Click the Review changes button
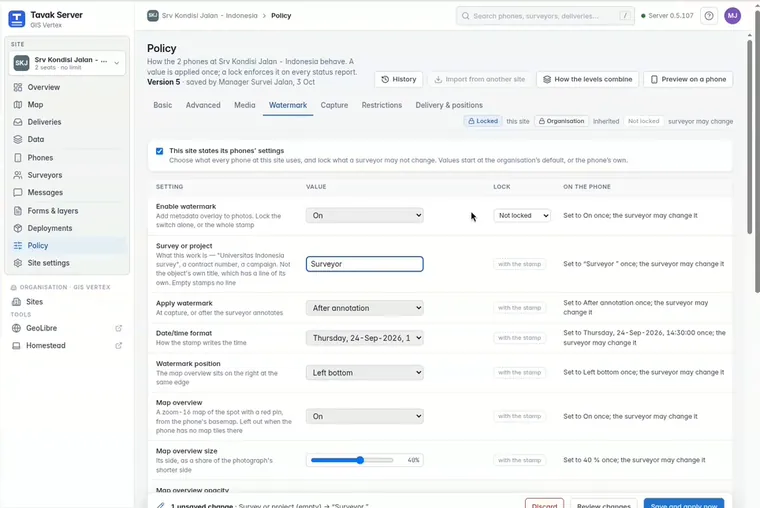760x508 pixels. coord(603,504)
